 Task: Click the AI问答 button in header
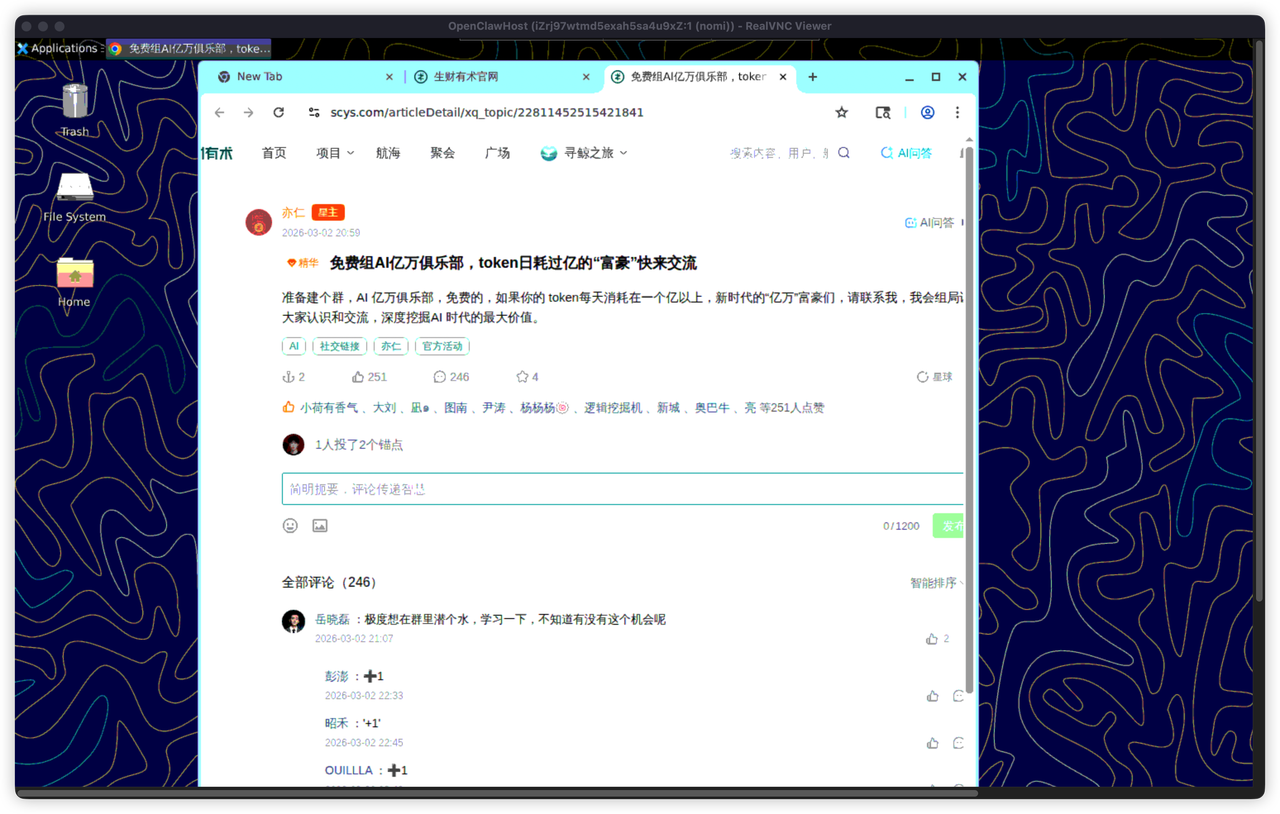[x=906, y=153]
